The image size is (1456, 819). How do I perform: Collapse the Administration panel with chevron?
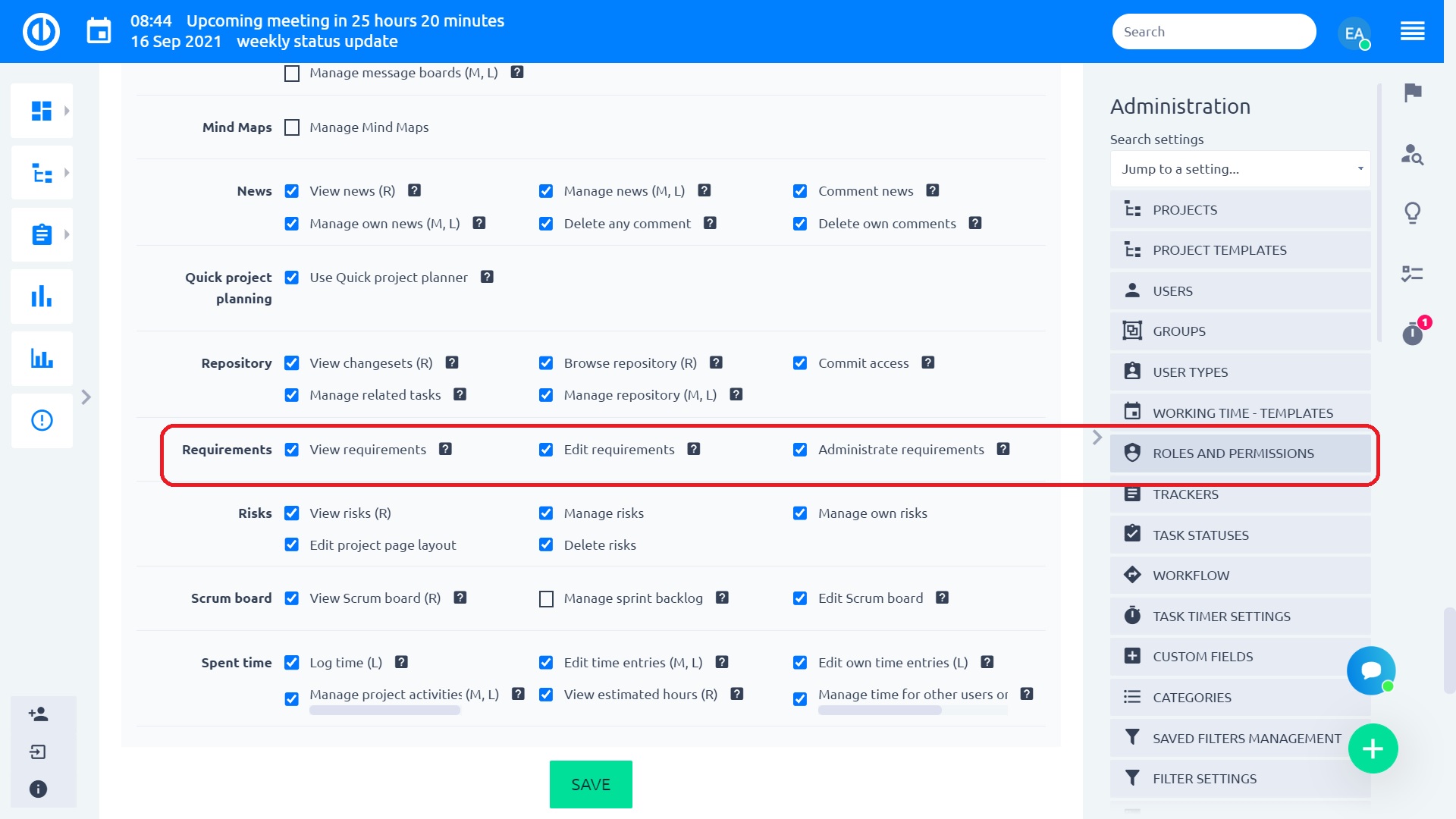[1097, 438]
